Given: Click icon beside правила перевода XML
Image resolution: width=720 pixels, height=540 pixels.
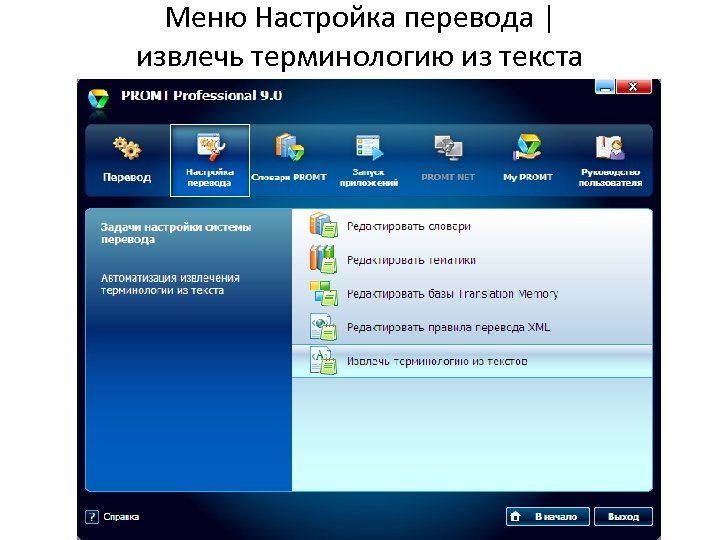Looking at the screenshot, I should tap(323, 327).
